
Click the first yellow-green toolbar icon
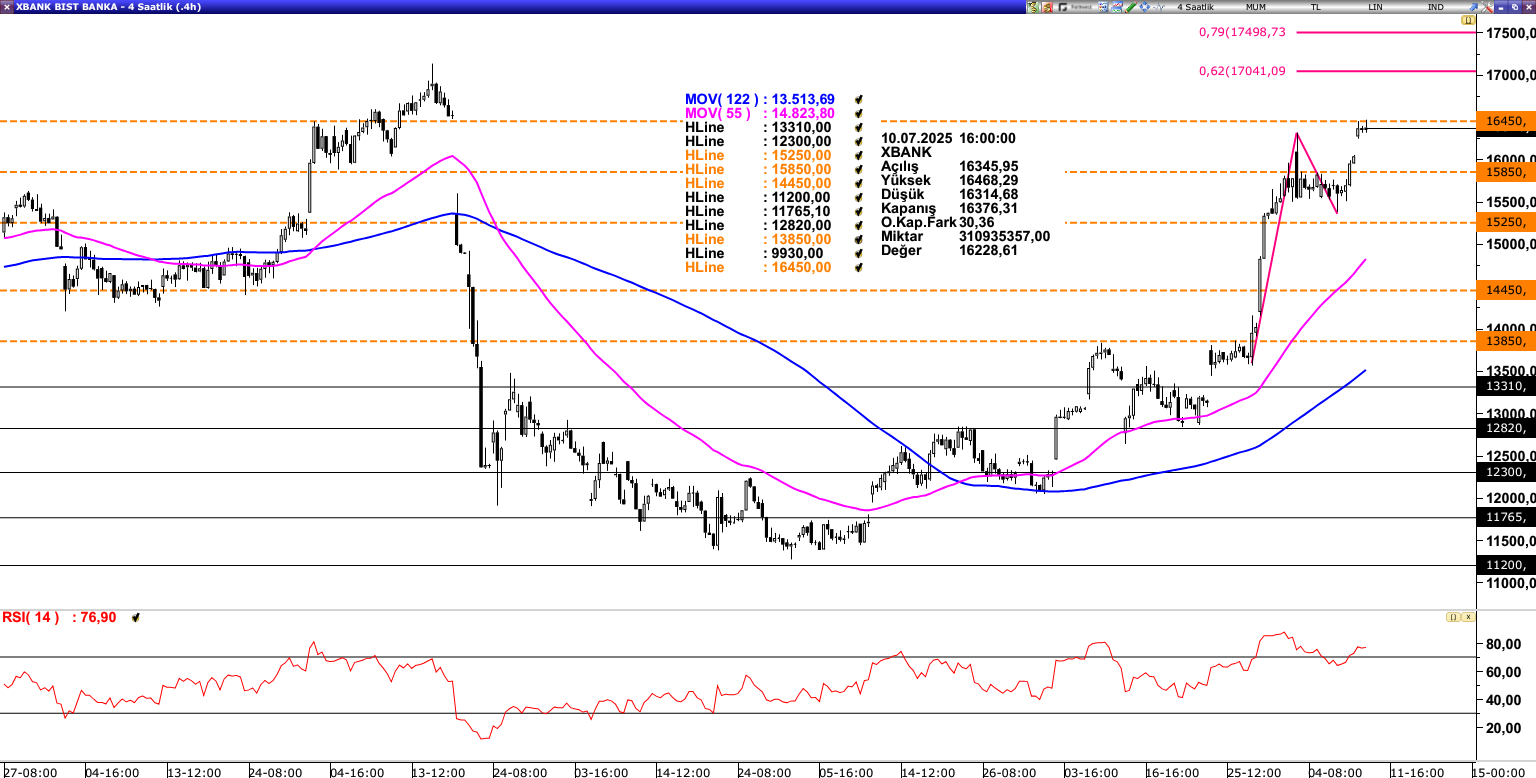coord(1033,7)
